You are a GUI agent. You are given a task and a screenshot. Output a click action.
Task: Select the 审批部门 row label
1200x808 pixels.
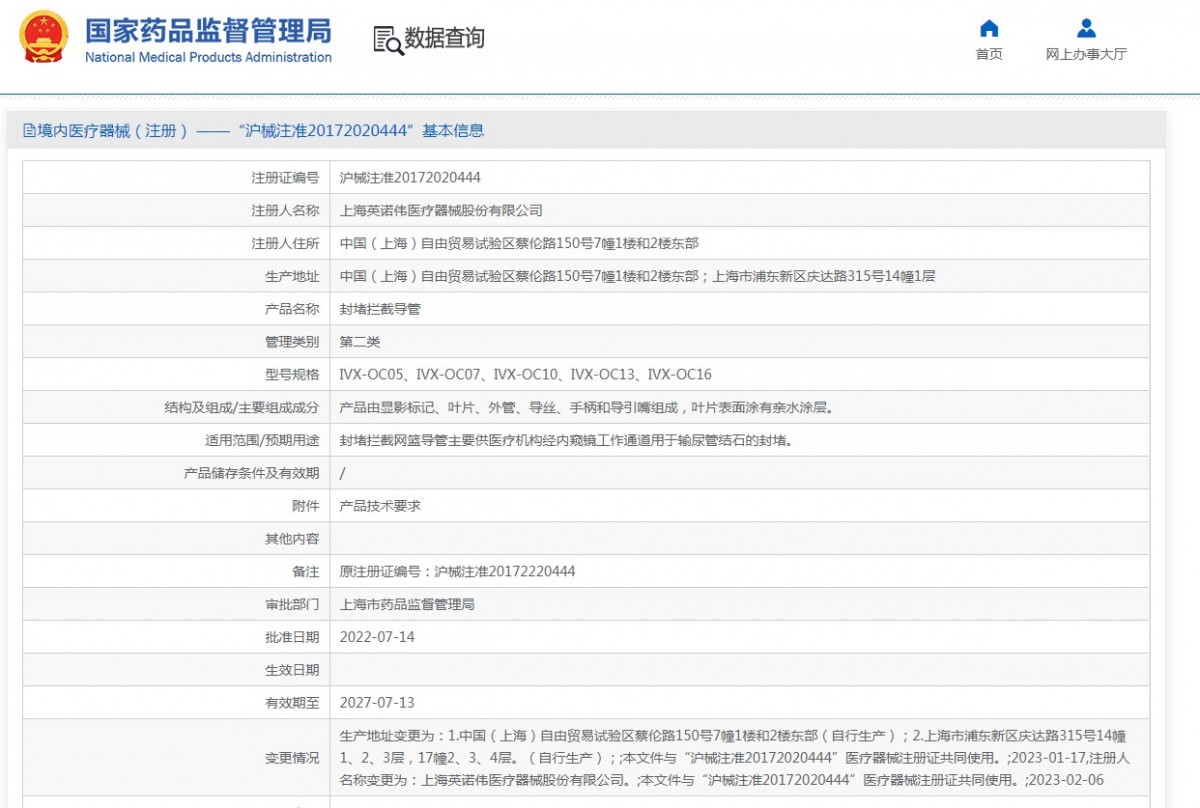(292, 605)
